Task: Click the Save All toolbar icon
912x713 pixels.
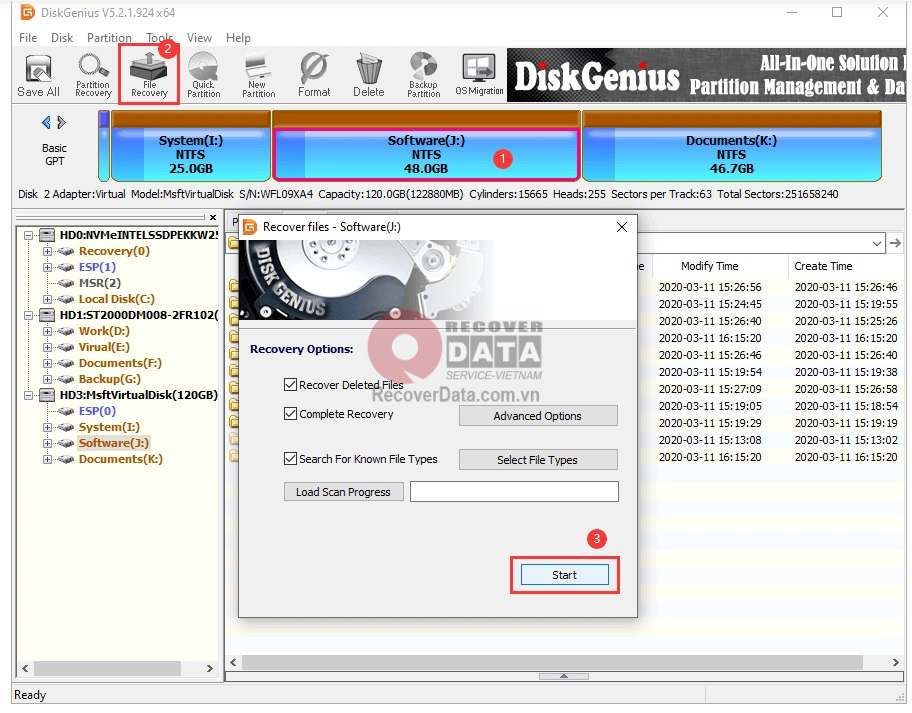Action: [38, 76]
